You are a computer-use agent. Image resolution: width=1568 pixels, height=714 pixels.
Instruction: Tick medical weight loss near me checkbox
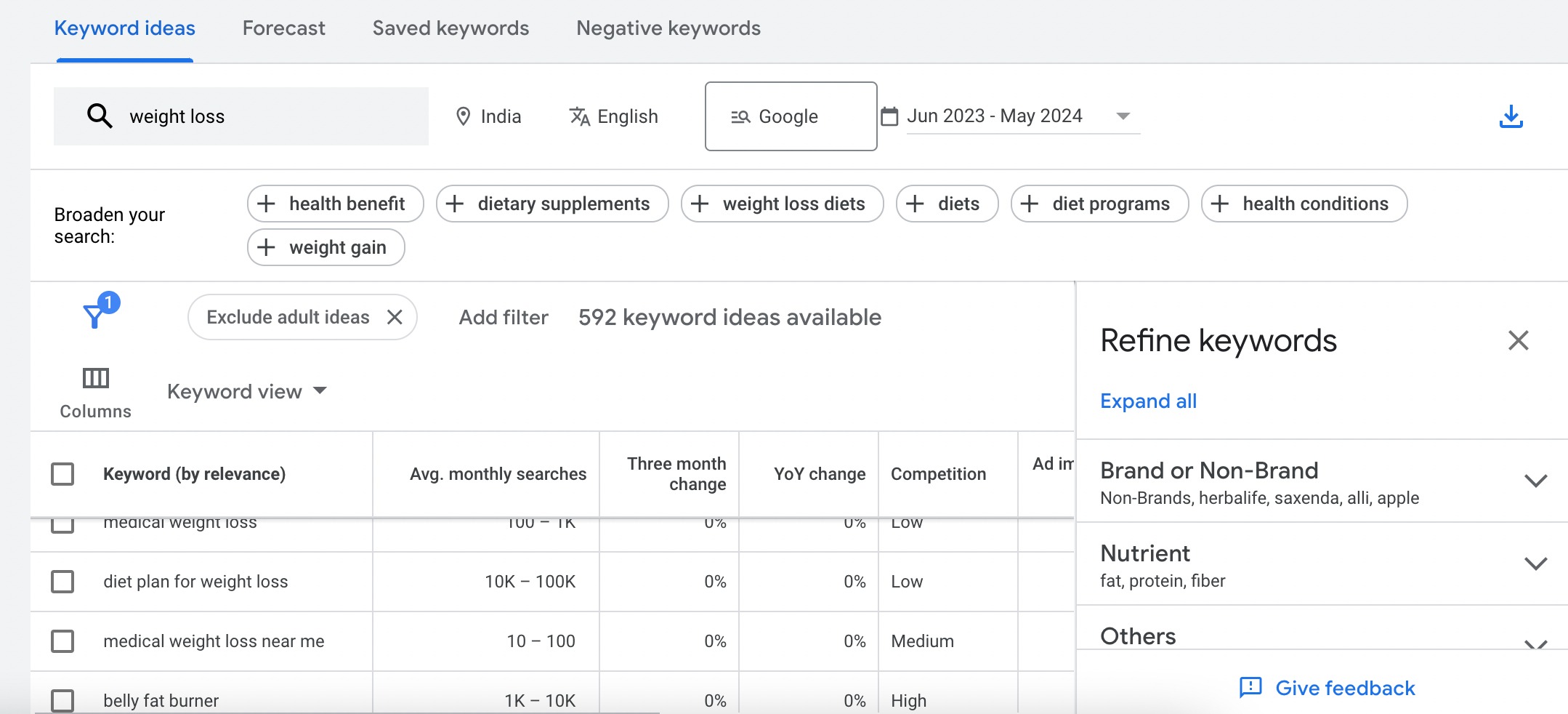(62, 641)
